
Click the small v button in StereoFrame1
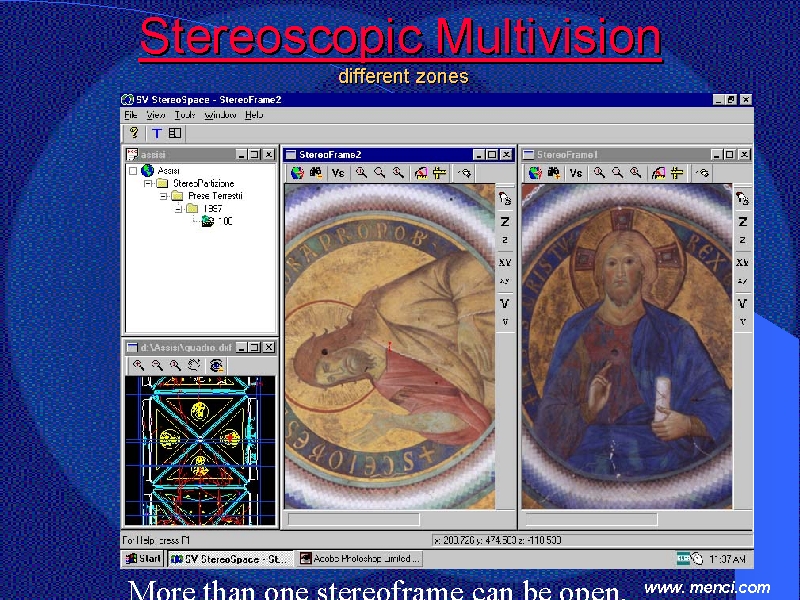point(742,322)
